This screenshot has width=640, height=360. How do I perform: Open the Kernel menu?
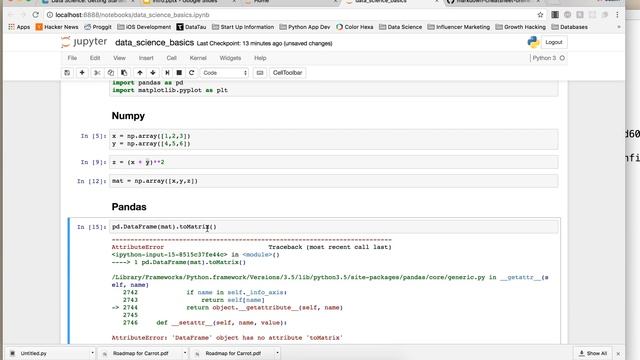(198, 58)
